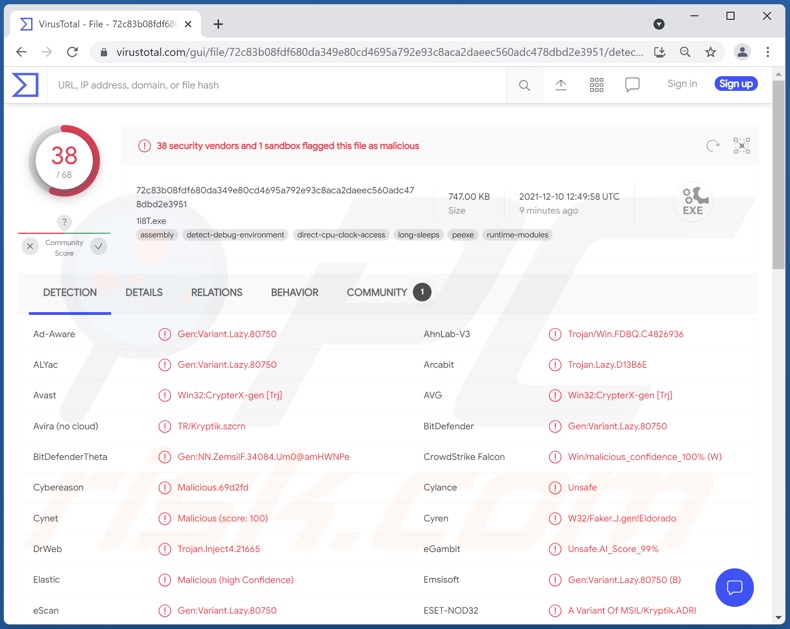Click the browser address bar URL
Image resolution: width=790 pixels, height=629 pixels.
coord(379,52)
